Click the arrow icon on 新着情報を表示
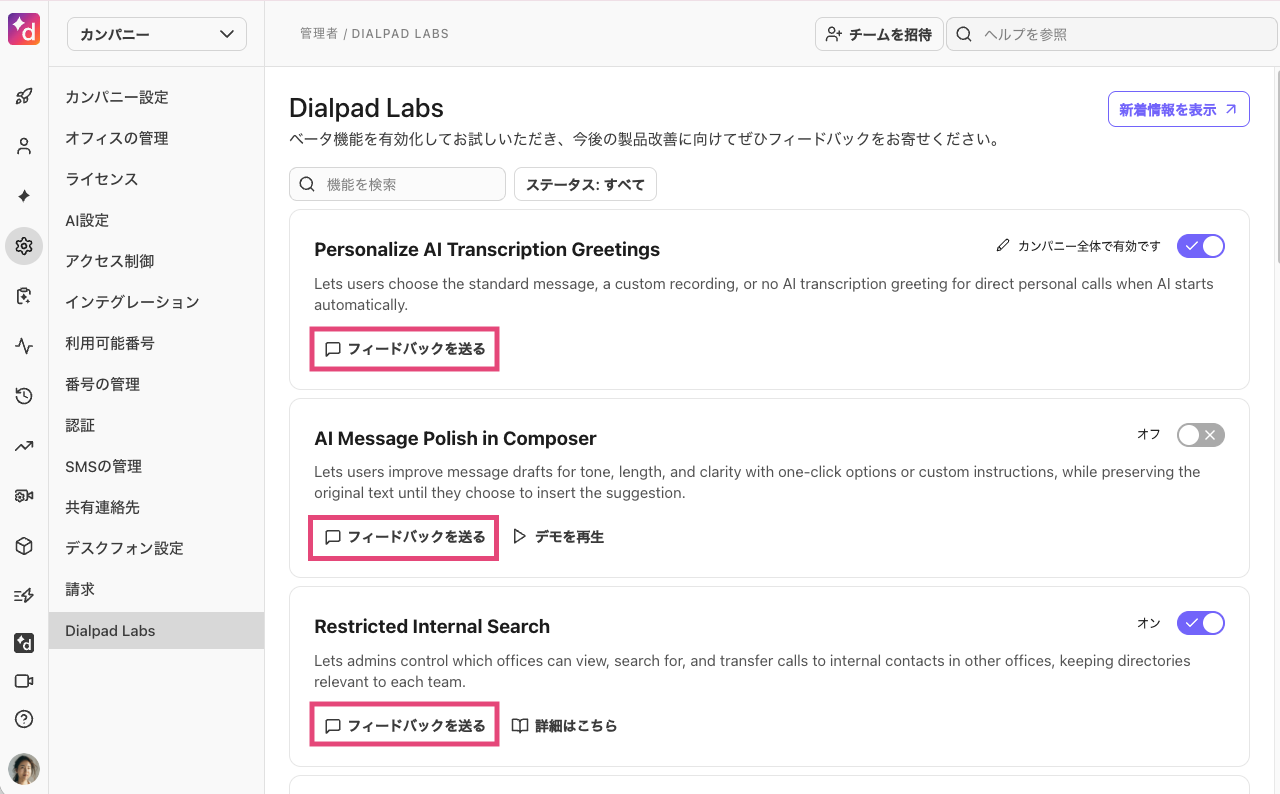1280x794 pixels. pyautogui.click(x=1231, y=110)
